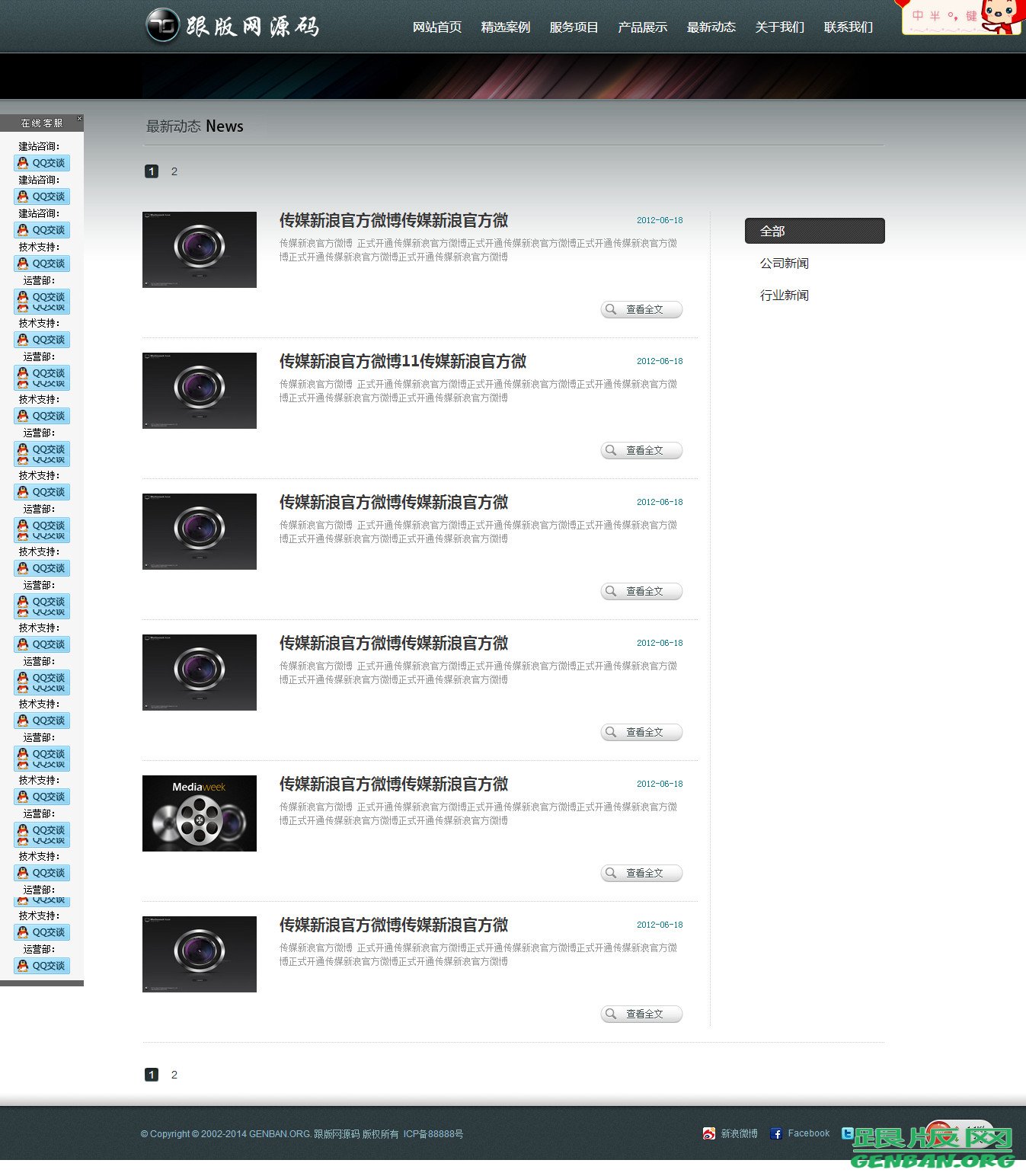Open the 新浪微博 icon in footer
The image size is (1026, 1176).
[x=709, y=1133]
